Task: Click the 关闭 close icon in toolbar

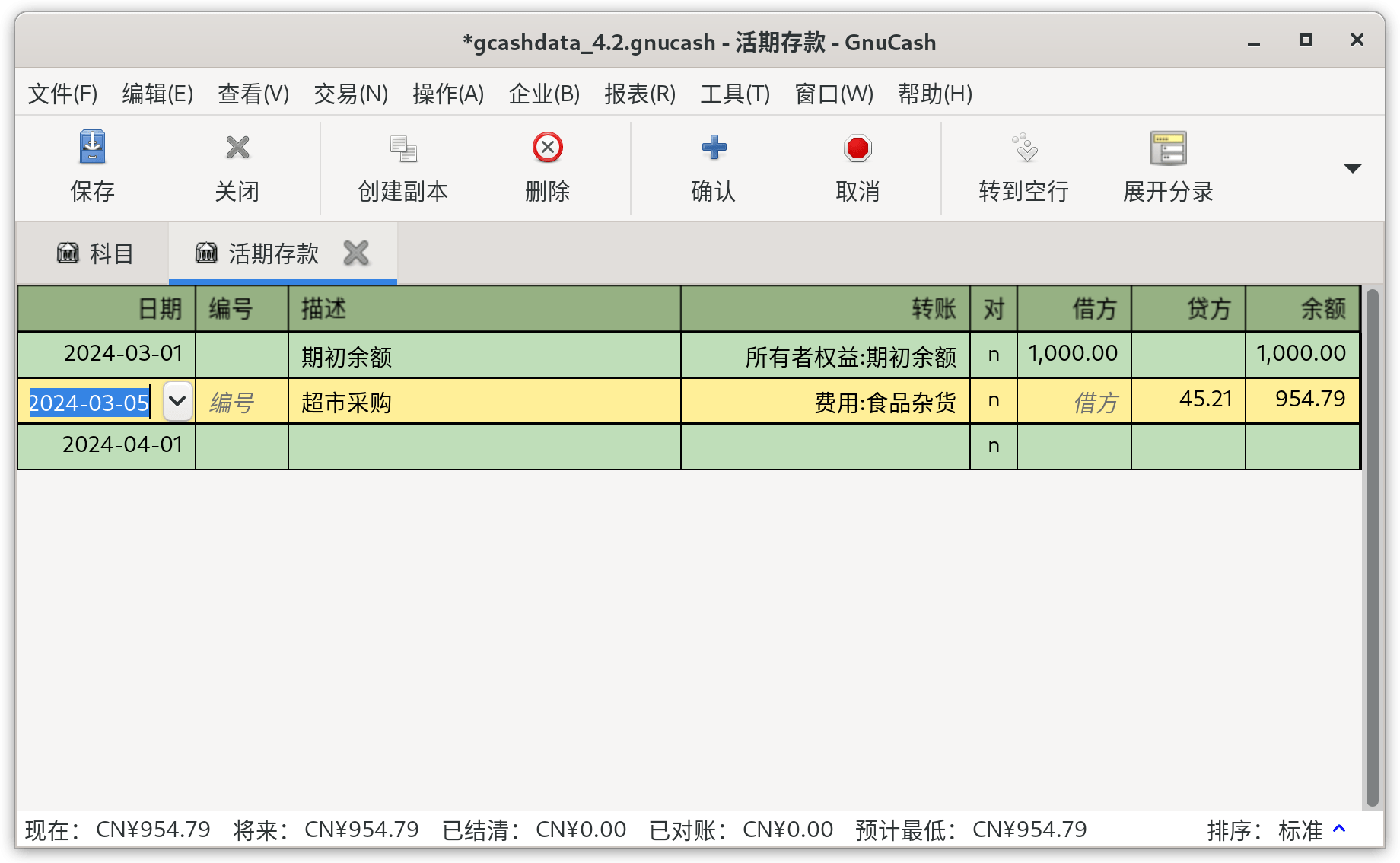Action: tap(237, 147)
